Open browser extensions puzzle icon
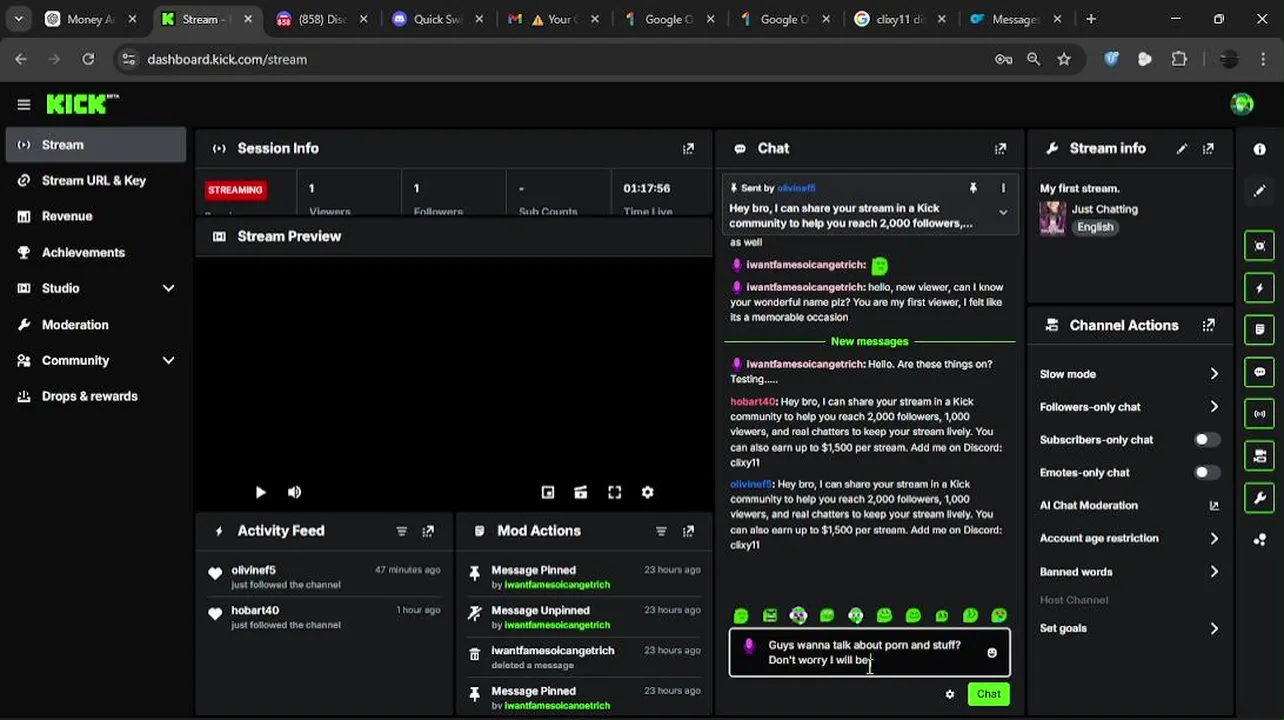This screenshot has height=720, width=1284. click(x=1179, y=59)
